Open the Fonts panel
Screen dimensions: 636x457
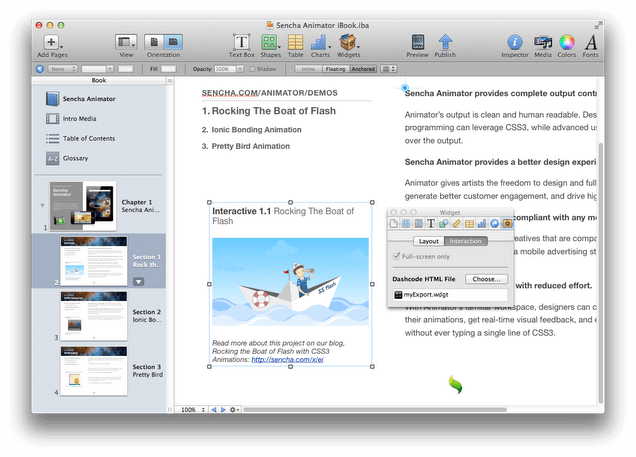coord(591,42)
